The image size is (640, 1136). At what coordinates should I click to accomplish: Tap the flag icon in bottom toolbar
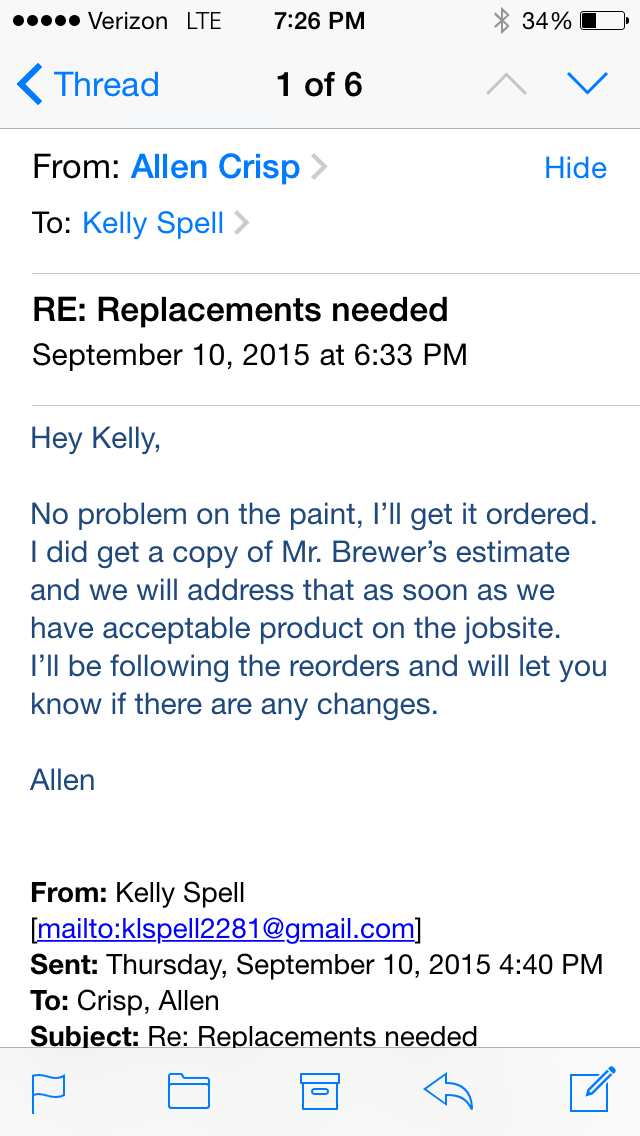(48, 1091)
